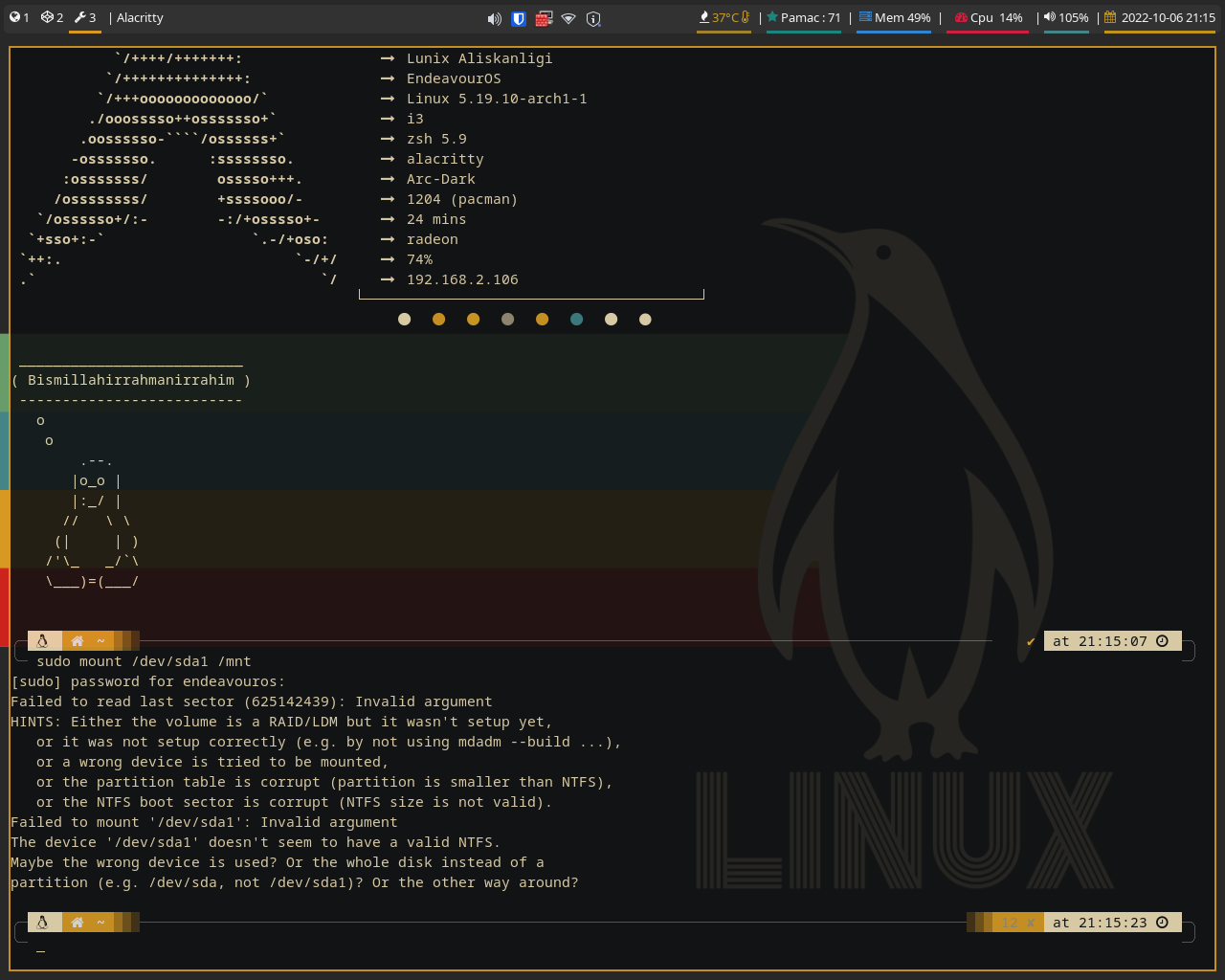This screenshot has height=980, width=1225.
Task: Click the clock icon after 21:15:23
Action: (1162, 923)
